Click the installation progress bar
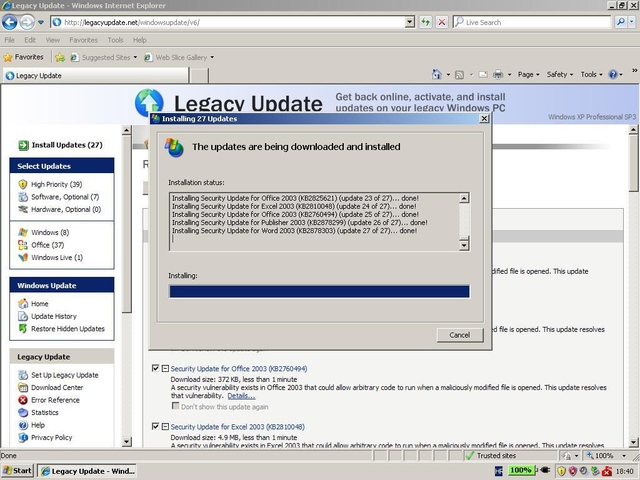 point(319,292)
